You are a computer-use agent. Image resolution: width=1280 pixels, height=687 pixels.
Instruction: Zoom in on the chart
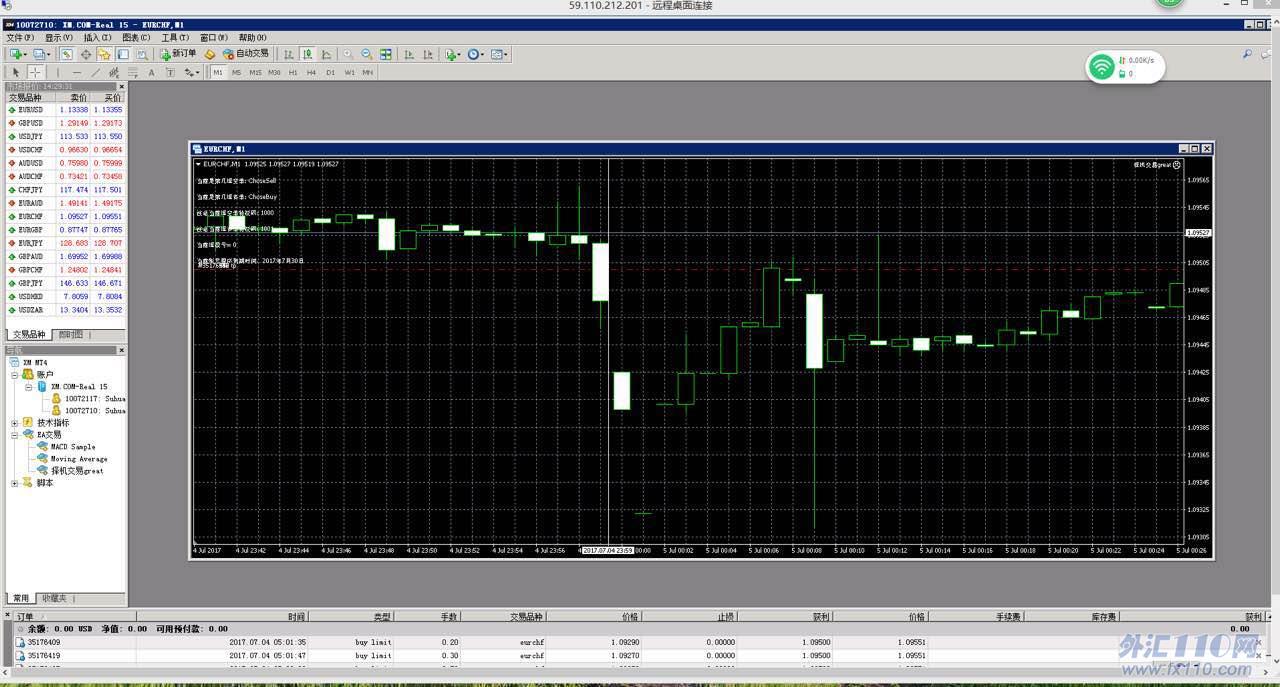(348, 54)
